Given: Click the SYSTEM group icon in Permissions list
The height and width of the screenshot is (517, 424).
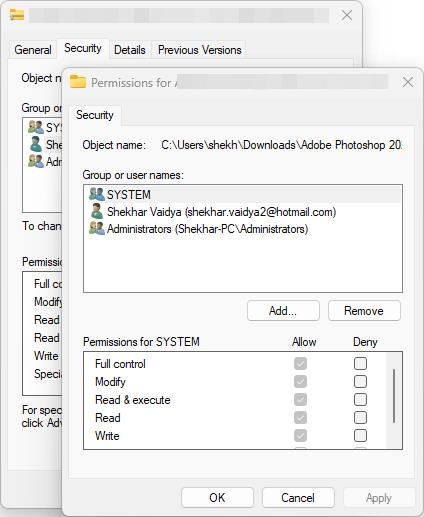Looking at the screenshot, I should (97, 194).
